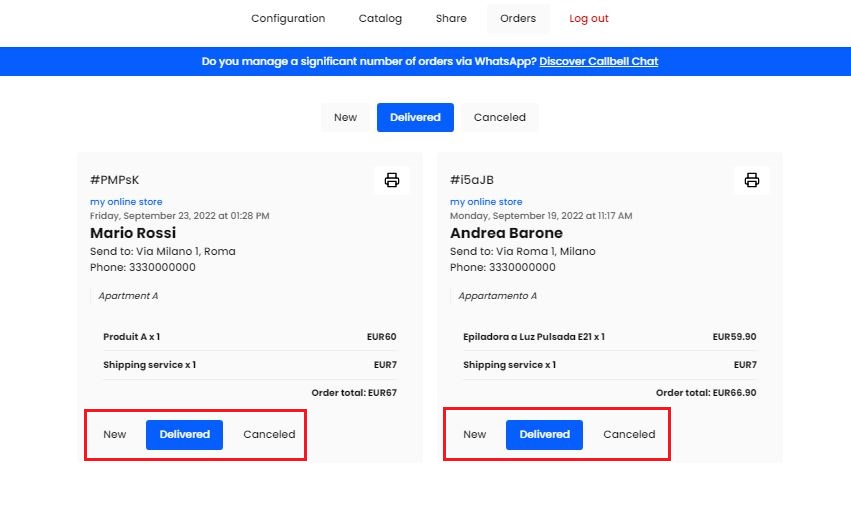The height and width of the screenshot is (528, 851).
Task: Print order #PMPsK using printer icon
Action: (392, 180)
